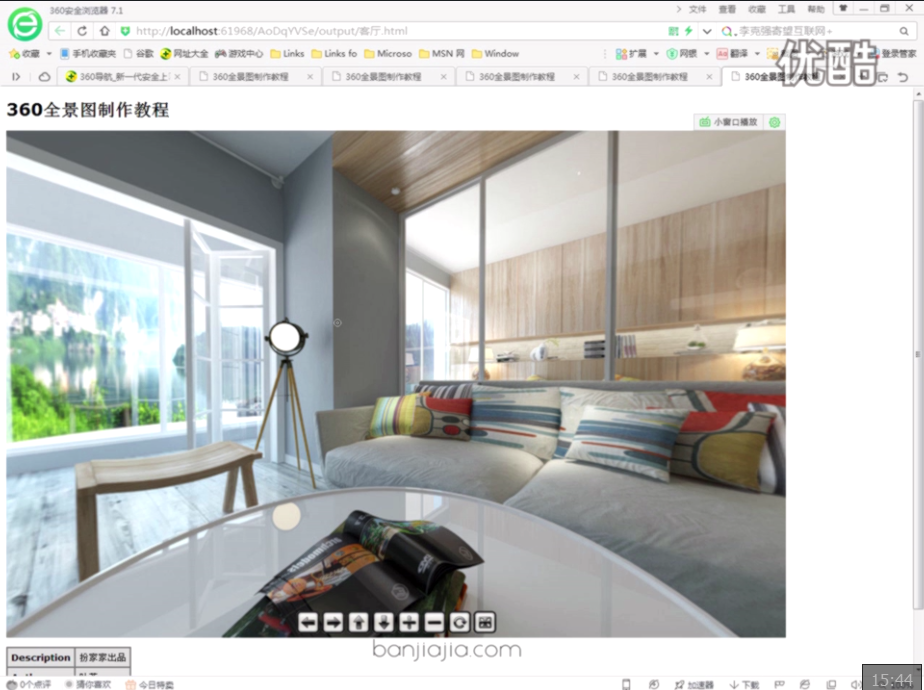Click the mobile phone icon in status bar
This screenshot has height=690, width=924.
pos(626,684)
